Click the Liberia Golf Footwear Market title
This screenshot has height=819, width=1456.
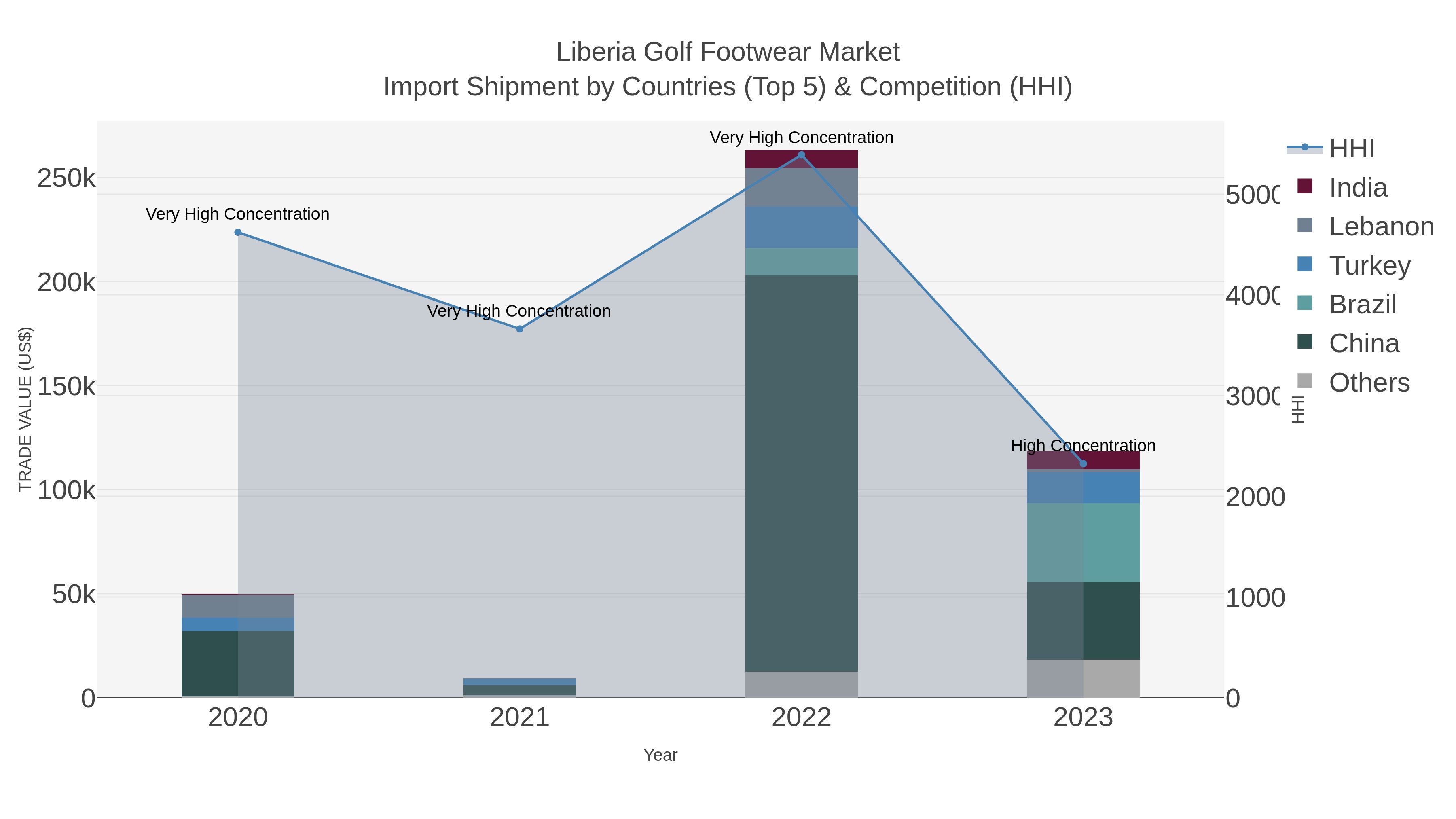pos(728,52)
